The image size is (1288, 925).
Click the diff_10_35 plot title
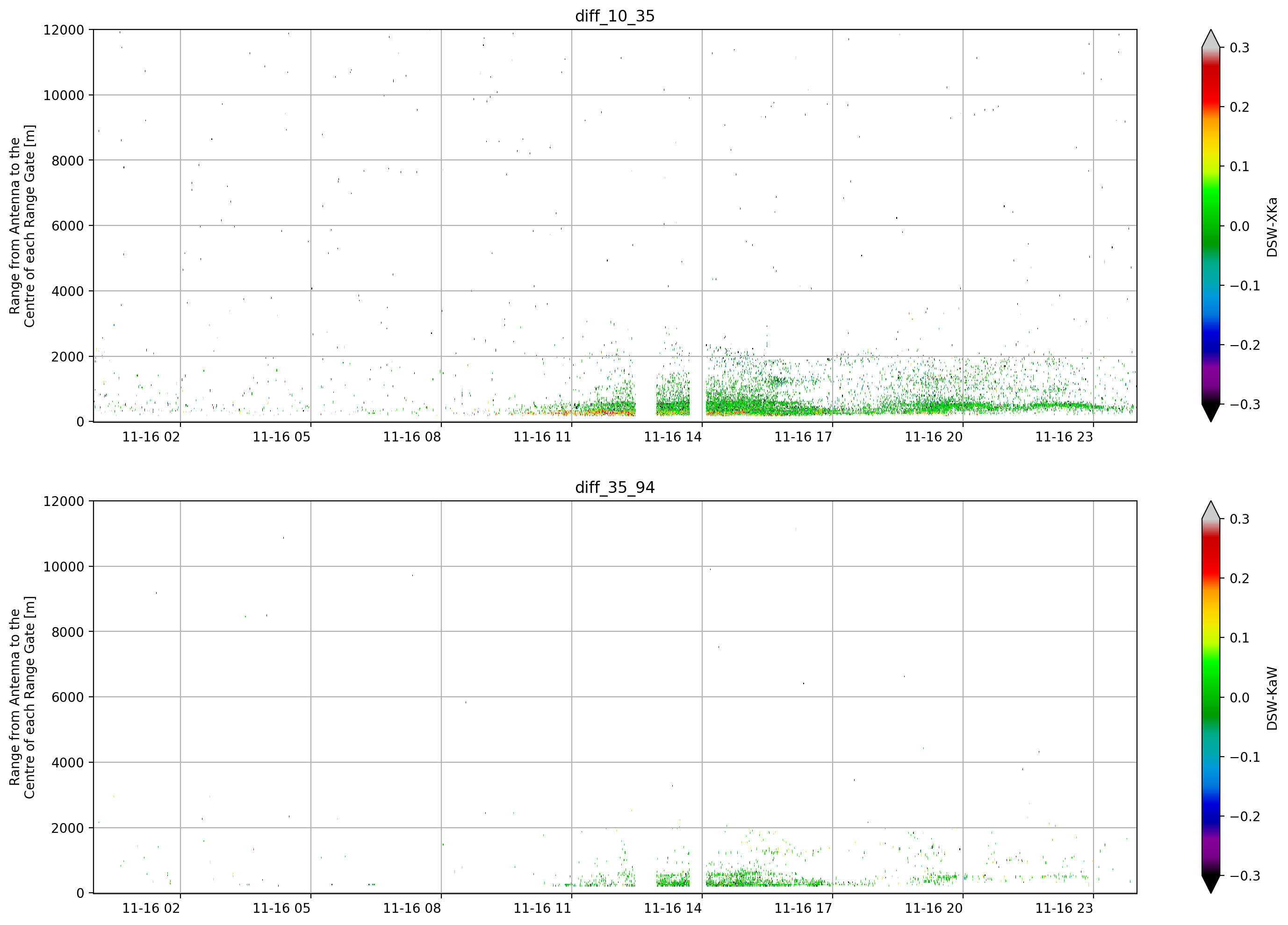pos(615,16)
